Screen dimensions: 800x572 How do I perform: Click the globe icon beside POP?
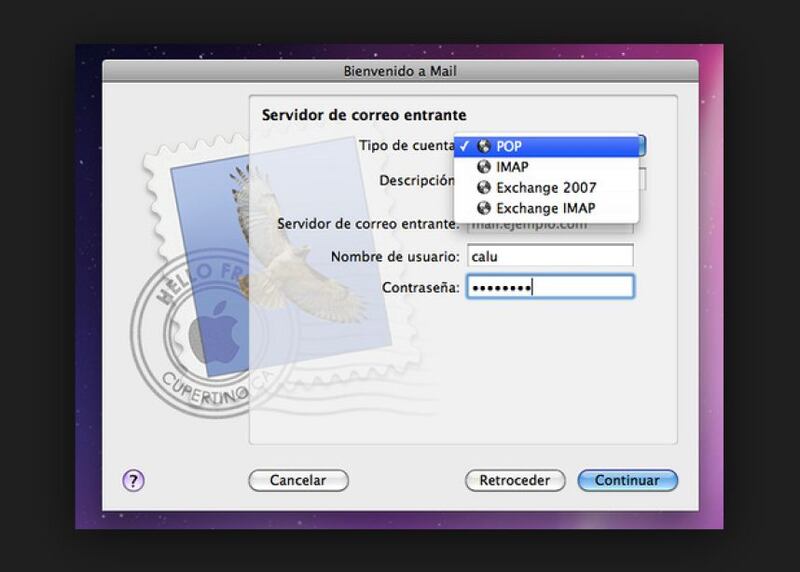point(484,146)
